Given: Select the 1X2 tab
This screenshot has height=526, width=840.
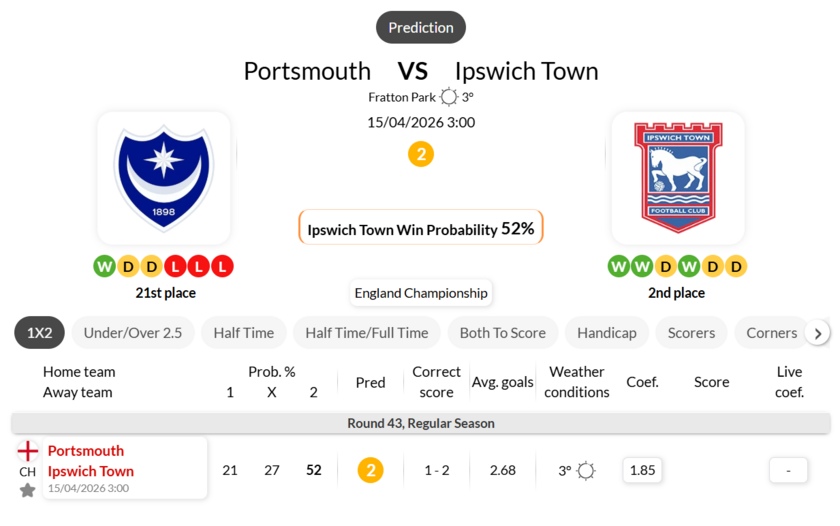Looking at the screenshot, I should click(x=39, y=333).
